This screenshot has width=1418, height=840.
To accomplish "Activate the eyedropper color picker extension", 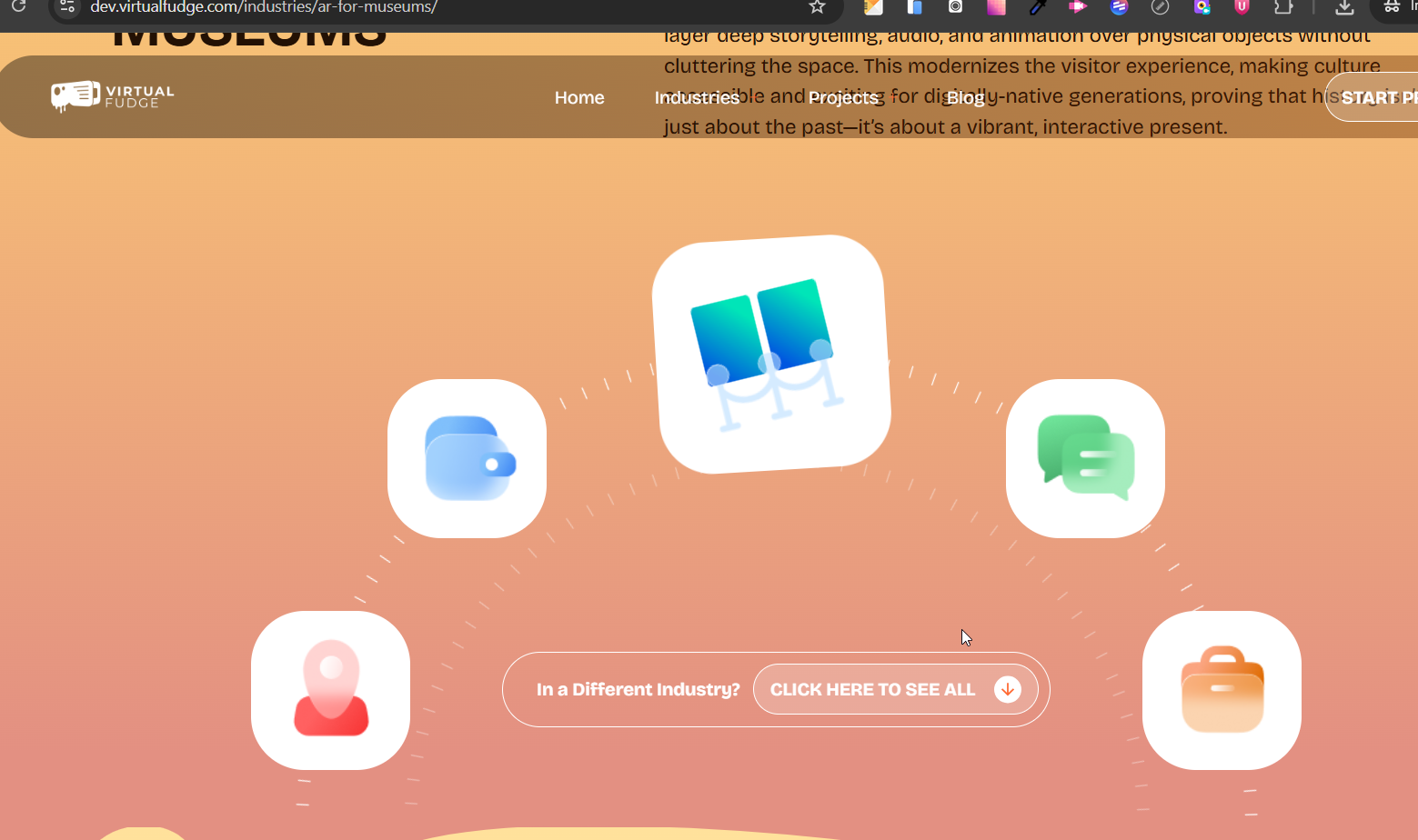I will click(1037, 6).
